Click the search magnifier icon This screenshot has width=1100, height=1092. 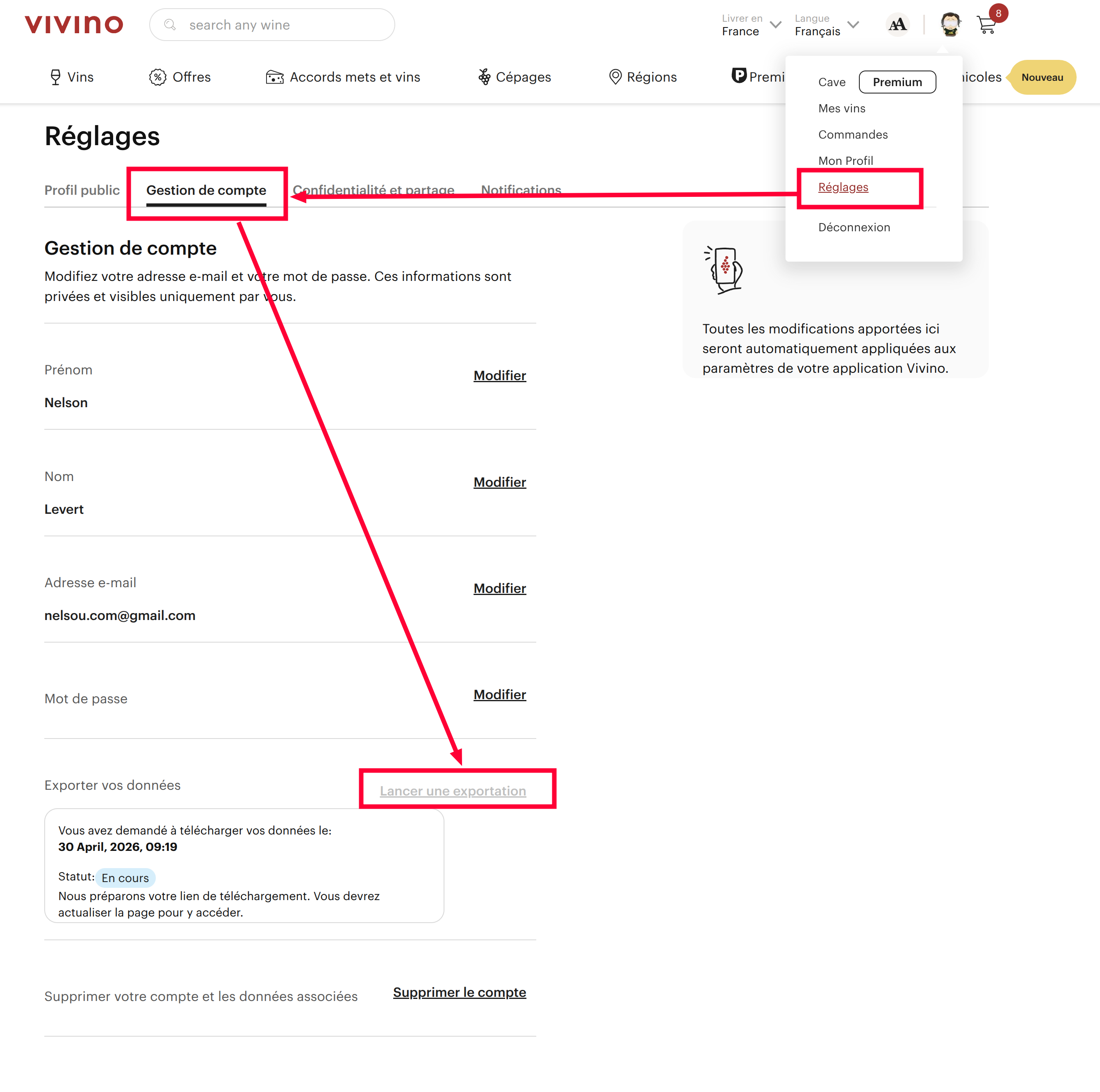(170, 25)
